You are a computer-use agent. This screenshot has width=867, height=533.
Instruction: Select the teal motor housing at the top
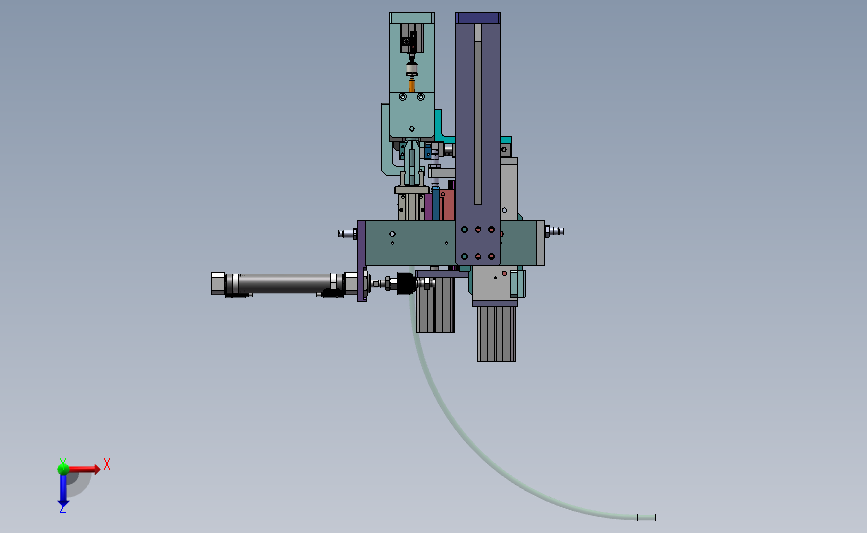pyautogui.click(x=411, y=75)
